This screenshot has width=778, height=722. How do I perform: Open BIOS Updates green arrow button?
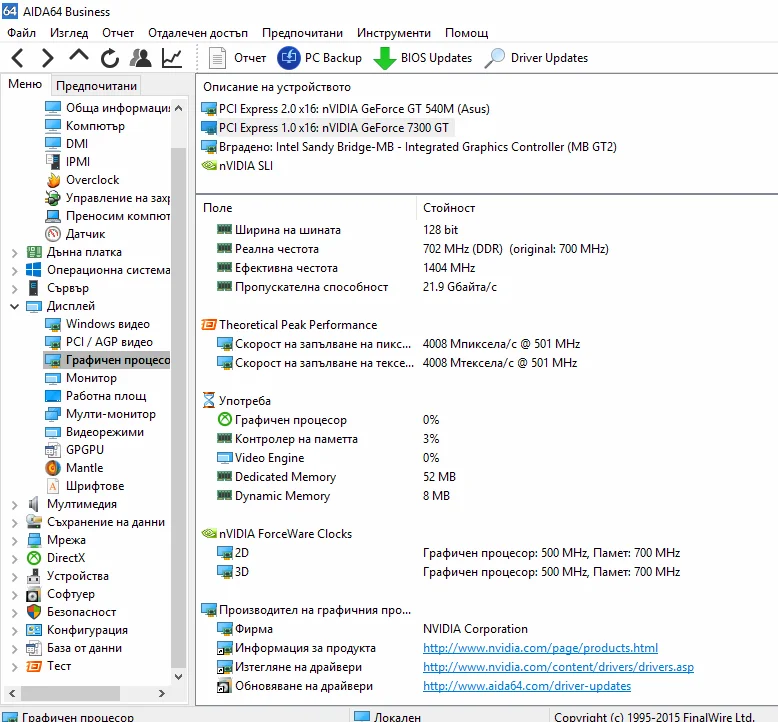[422, 58]
